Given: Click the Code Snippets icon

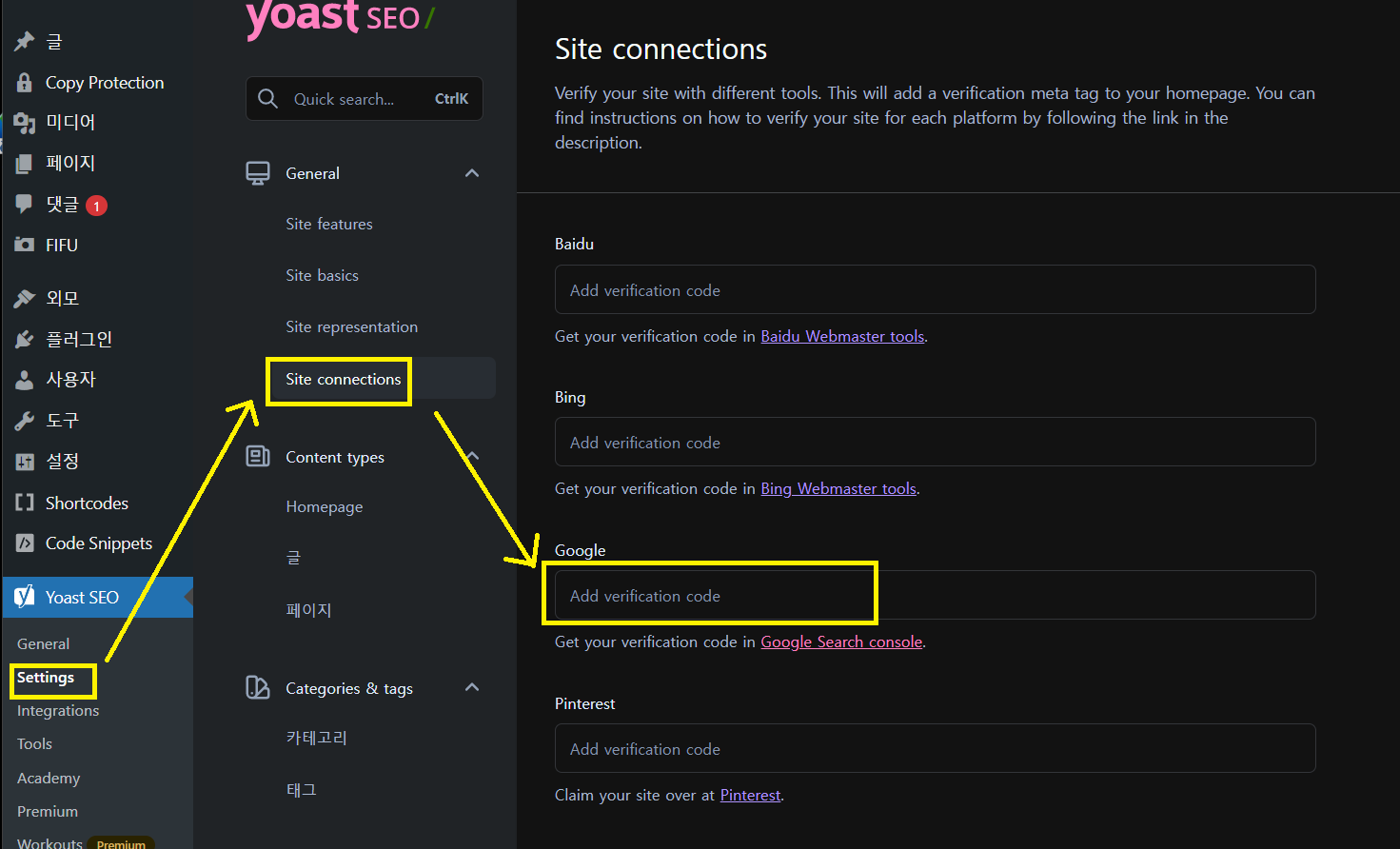Looking at the screenshot, I should (25, 543).
